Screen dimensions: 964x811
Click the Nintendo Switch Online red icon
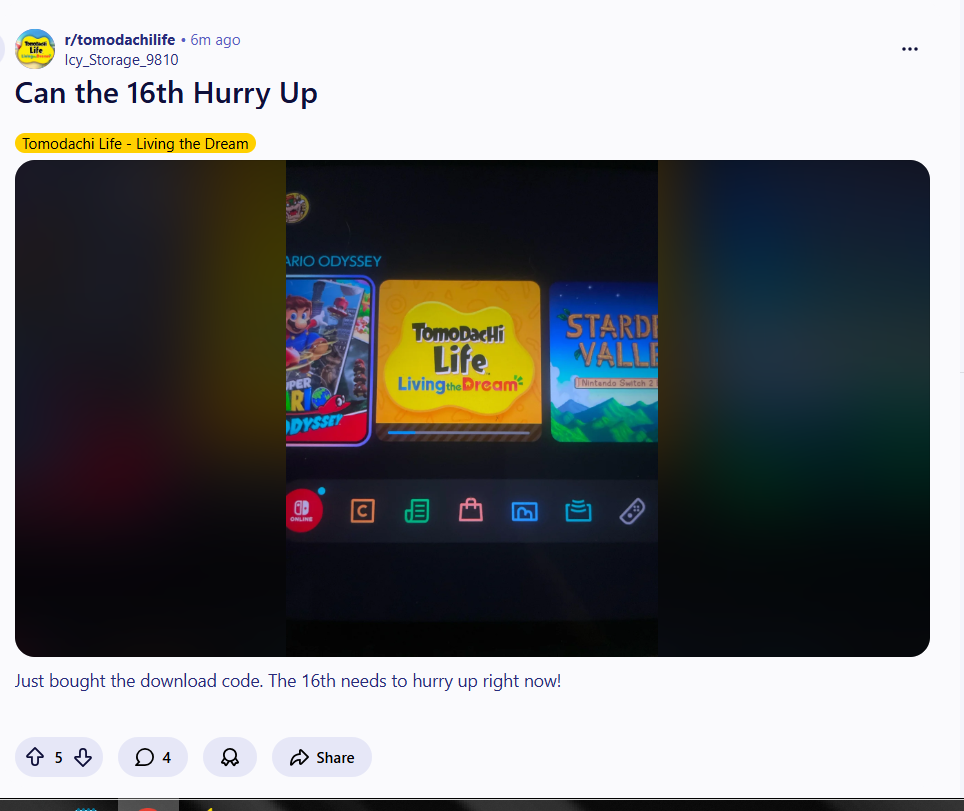click(303, 510)
